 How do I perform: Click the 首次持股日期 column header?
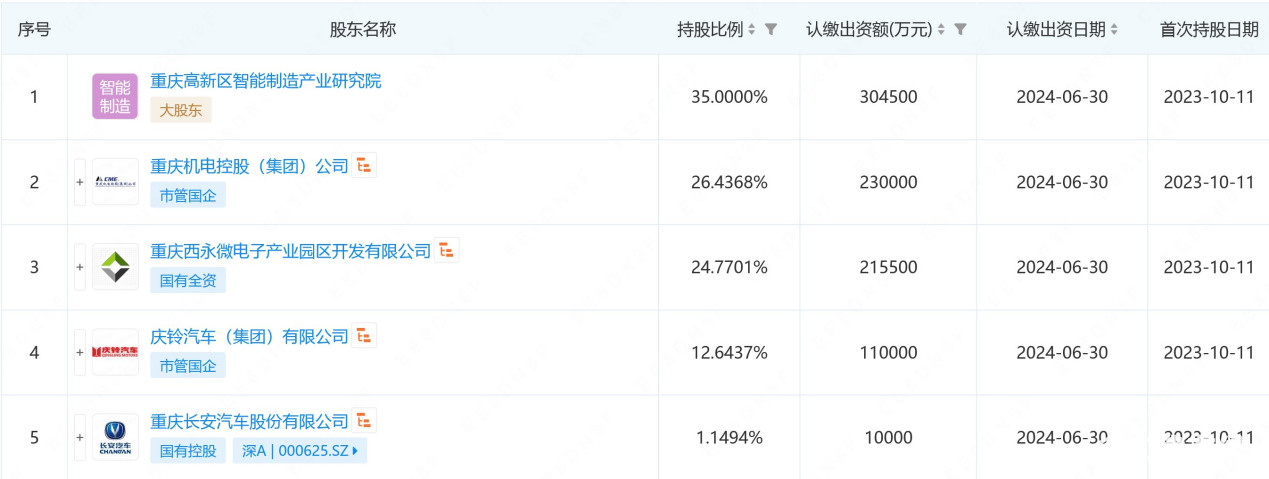[1208, 30]
